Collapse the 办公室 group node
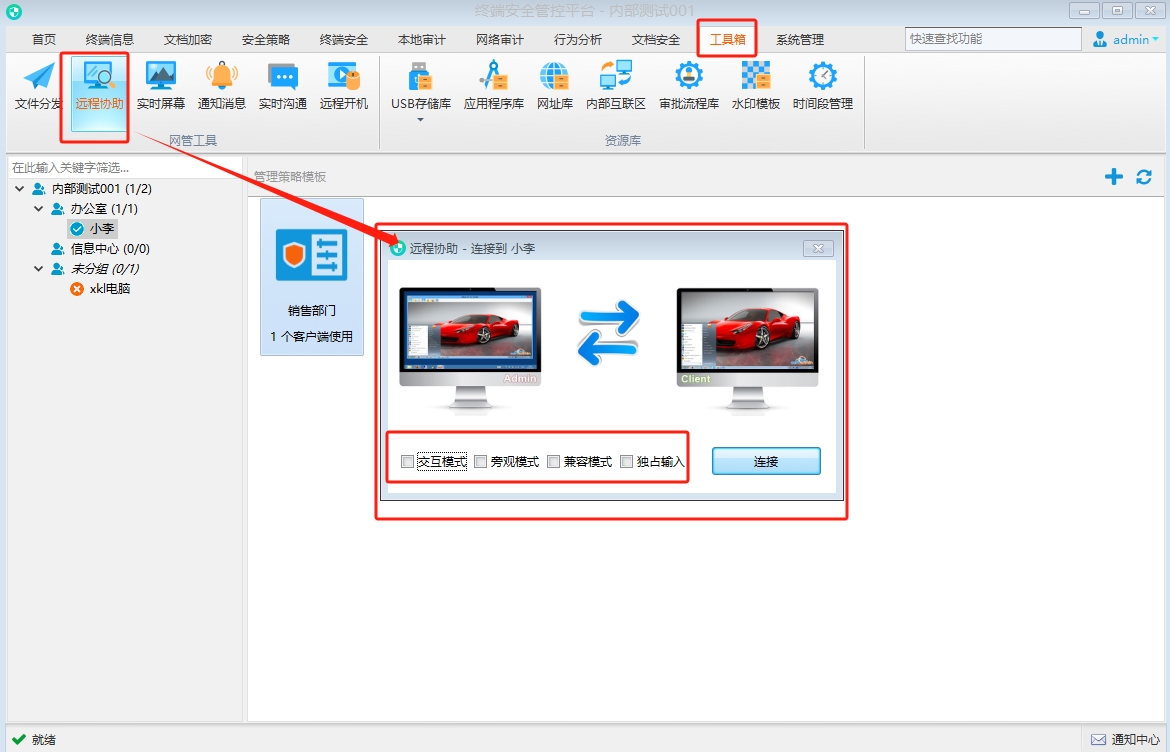This screenshot has width=1170, height=752. [x=39, y=209]
